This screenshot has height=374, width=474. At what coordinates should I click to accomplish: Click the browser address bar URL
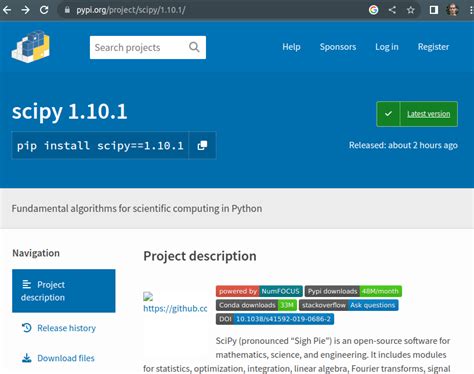coord(131,10)
